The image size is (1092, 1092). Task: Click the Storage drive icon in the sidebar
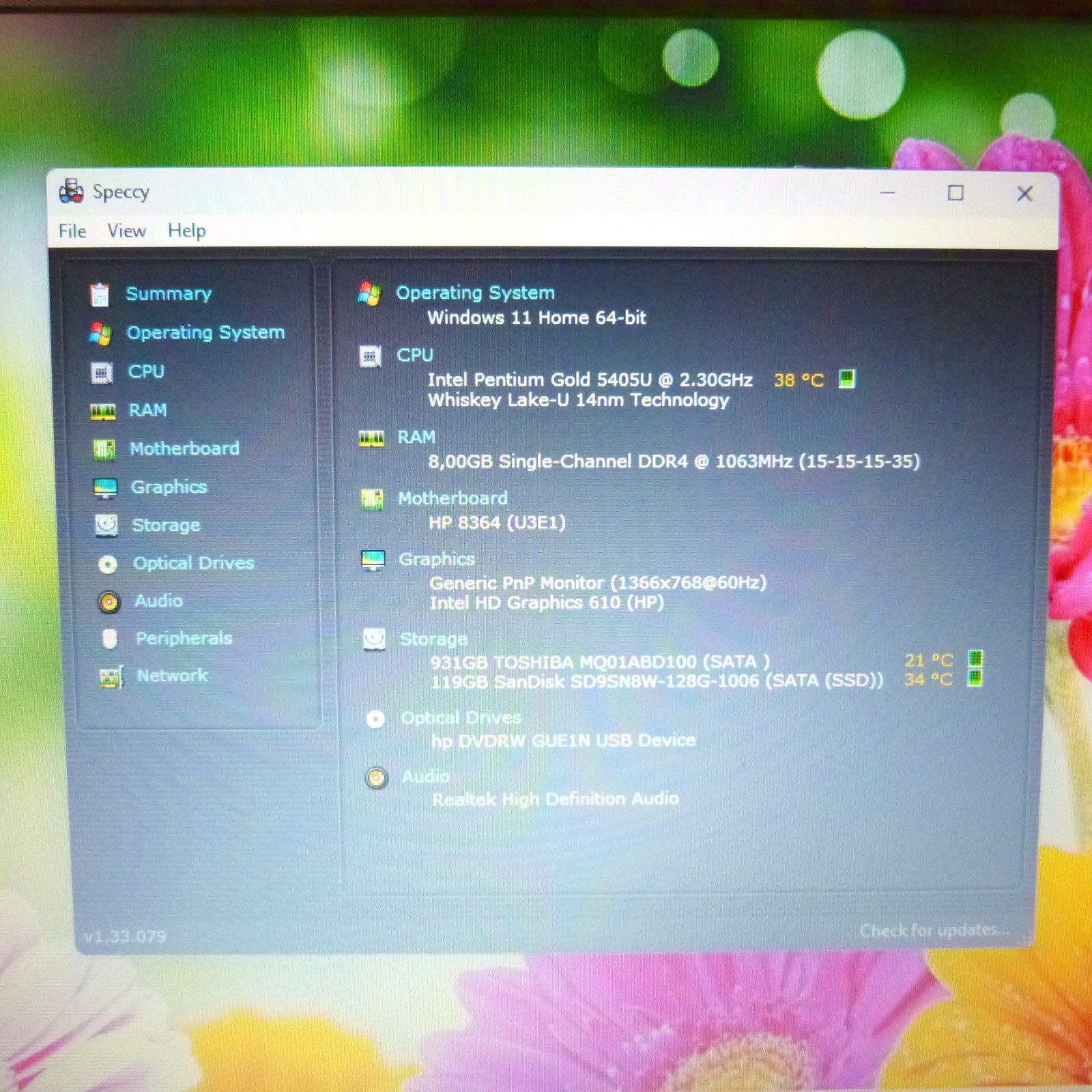point(106,526)
